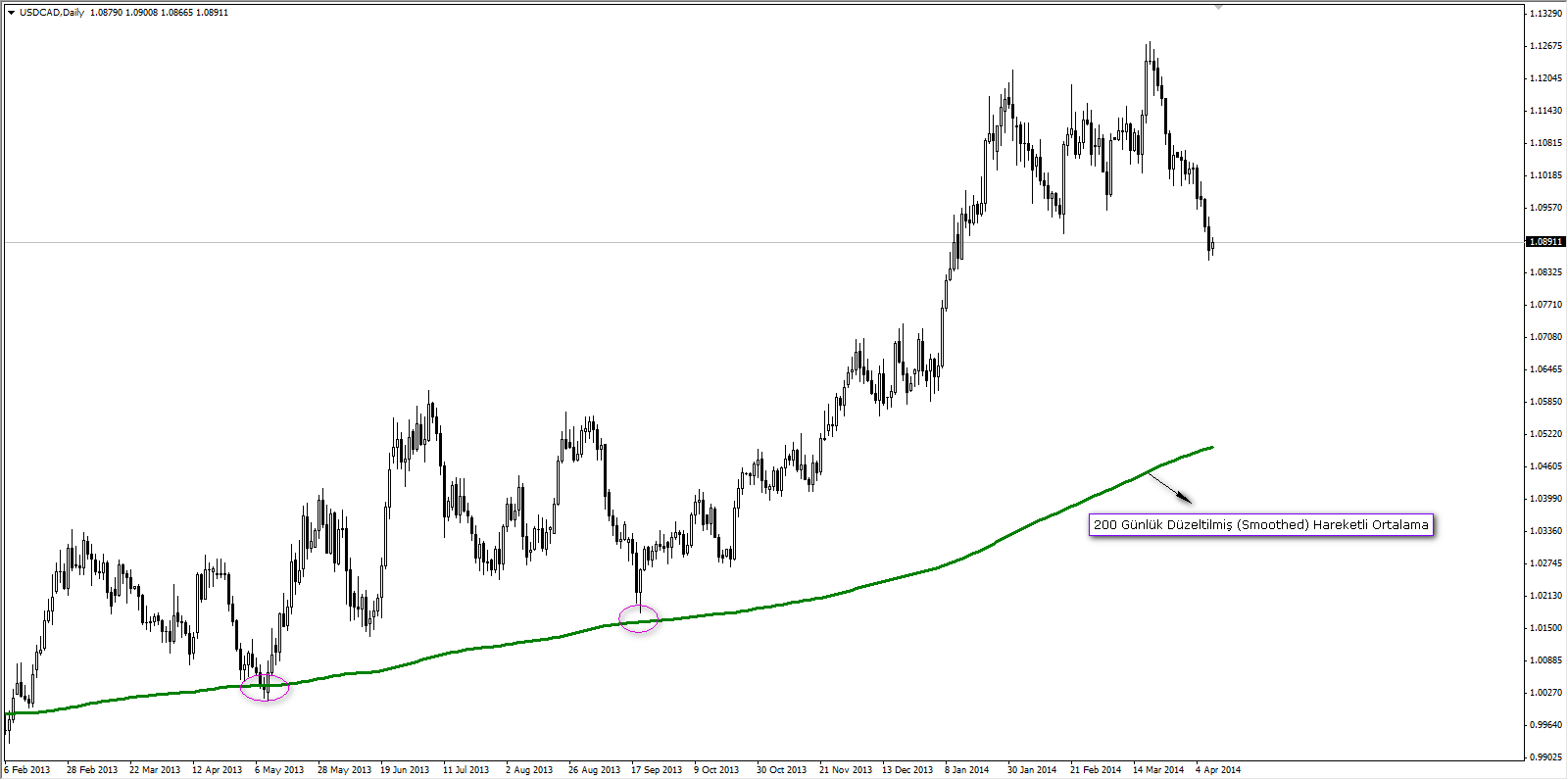
Task: Click the latest candlestick at chart's right end
Action: coord(1212,246)
